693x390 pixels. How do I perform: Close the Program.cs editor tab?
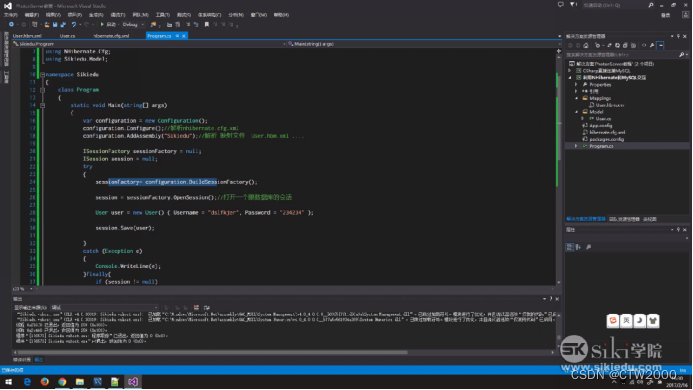(184, 36)
